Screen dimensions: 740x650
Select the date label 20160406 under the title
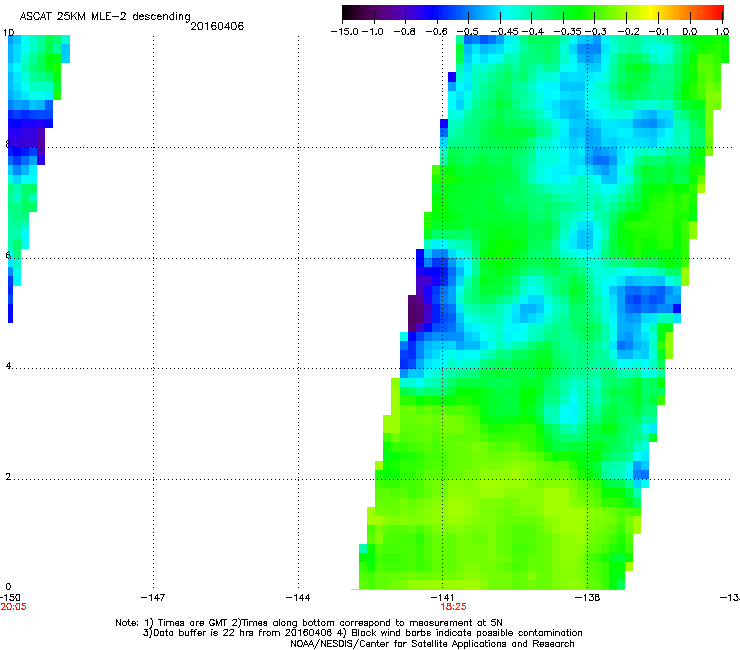[217, 26]
